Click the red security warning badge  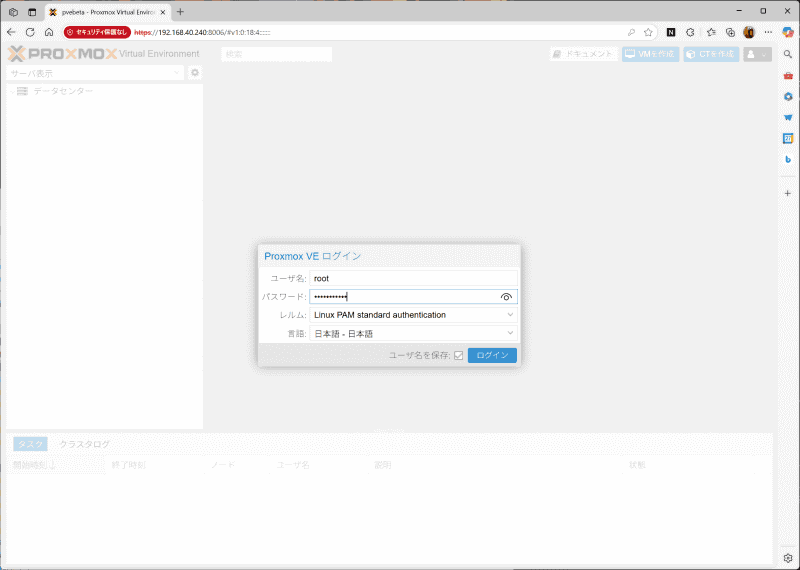[97, 32]
